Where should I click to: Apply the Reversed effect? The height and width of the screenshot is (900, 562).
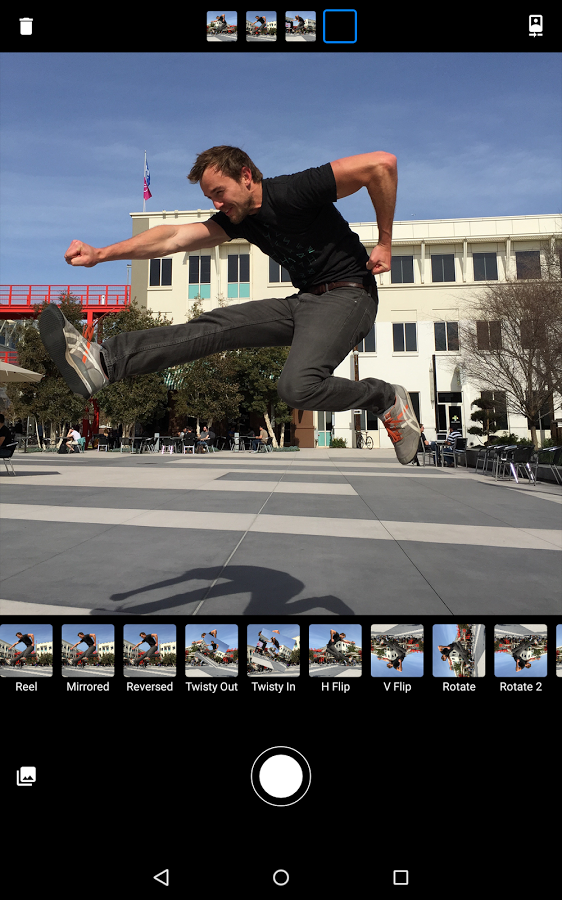tap(150, 658)
